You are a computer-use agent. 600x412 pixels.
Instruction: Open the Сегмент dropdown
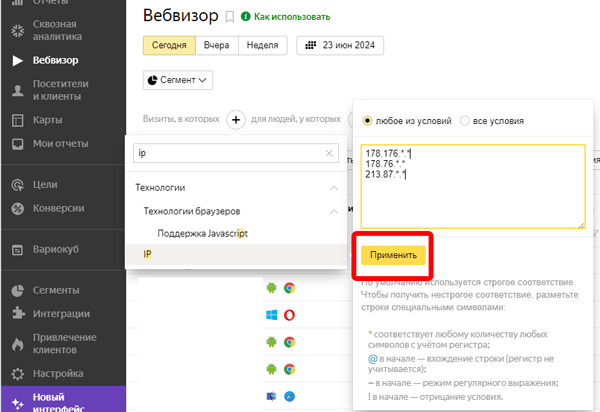point(178,80)
